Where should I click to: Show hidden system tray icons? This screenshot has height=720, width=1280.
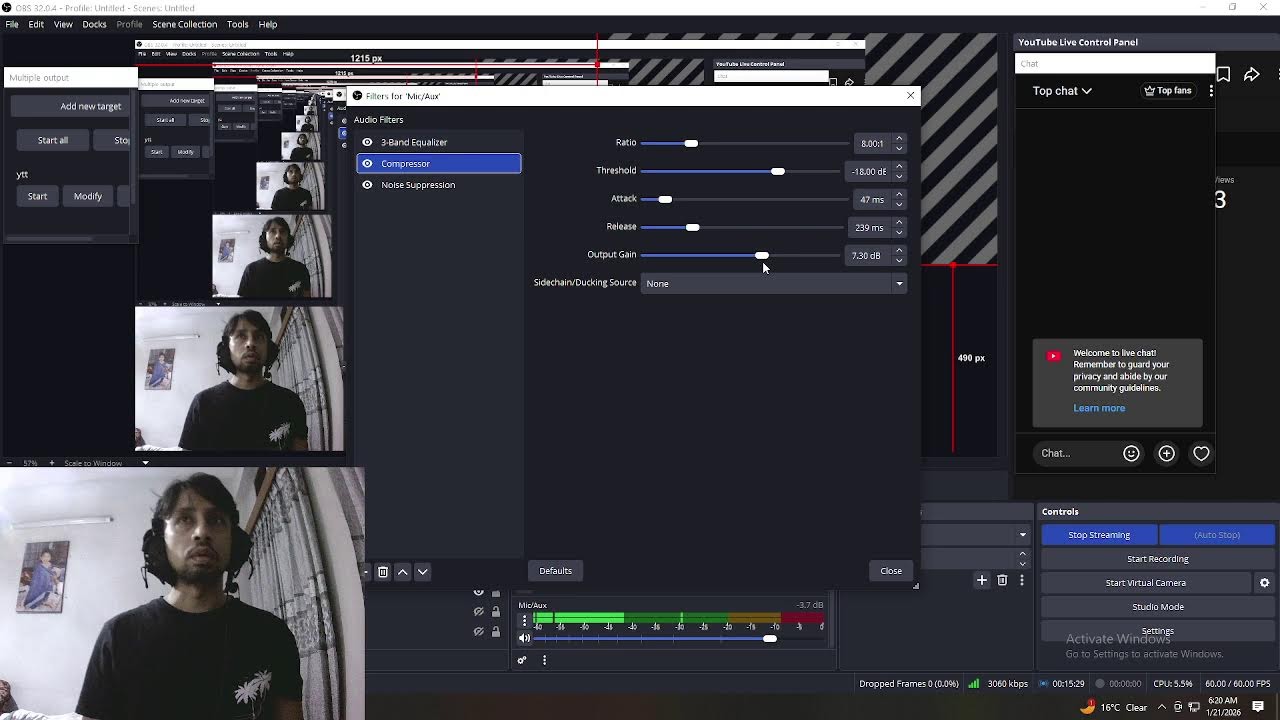tap(1161, 707)
